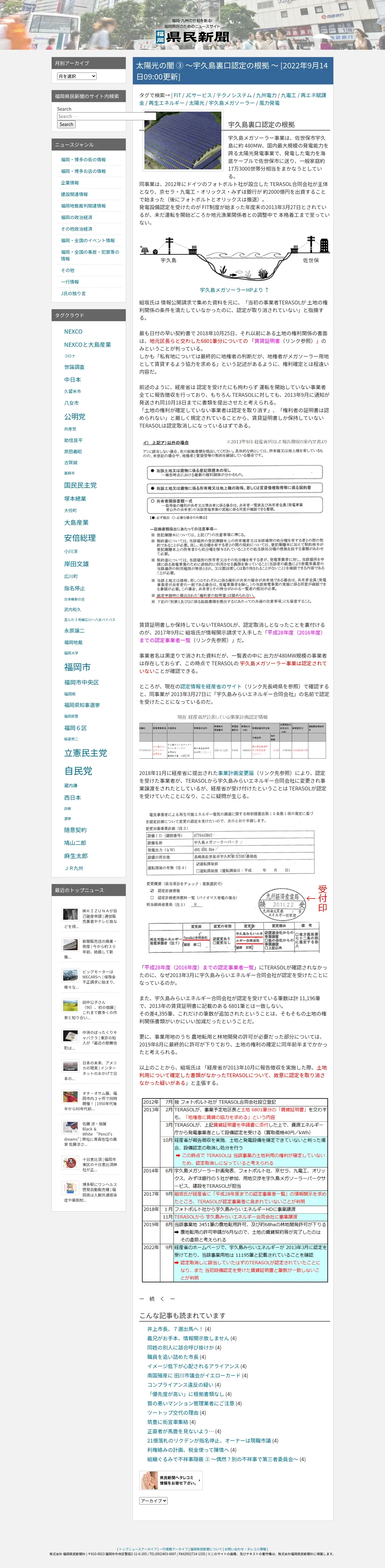Open the 月を選択 monthly archive dropdown
This screenshot has width=385, height=1568.
click(x=76, y=76)
